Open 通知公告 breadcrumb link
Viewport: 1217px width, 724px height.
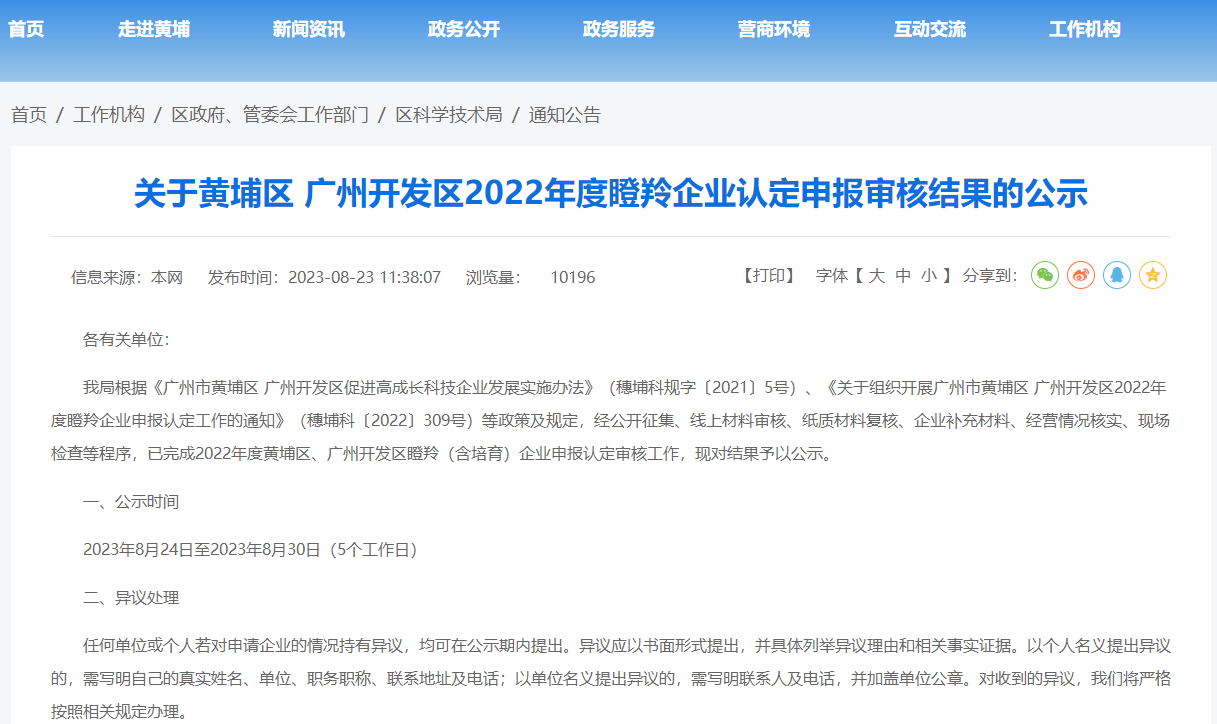coord(565,115)
